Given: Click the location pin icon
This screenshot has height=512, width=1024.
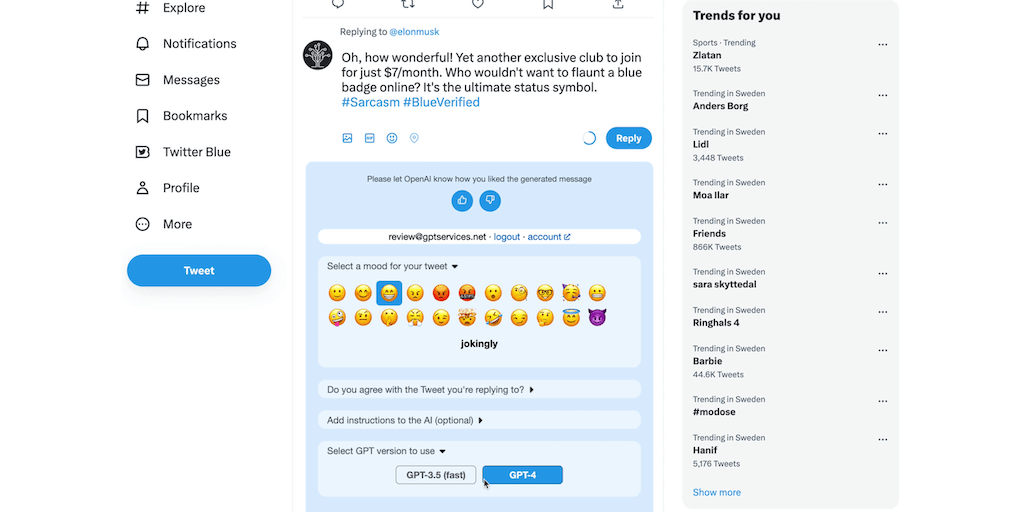Looking at the screenshot, I should [x=414, y=138].
